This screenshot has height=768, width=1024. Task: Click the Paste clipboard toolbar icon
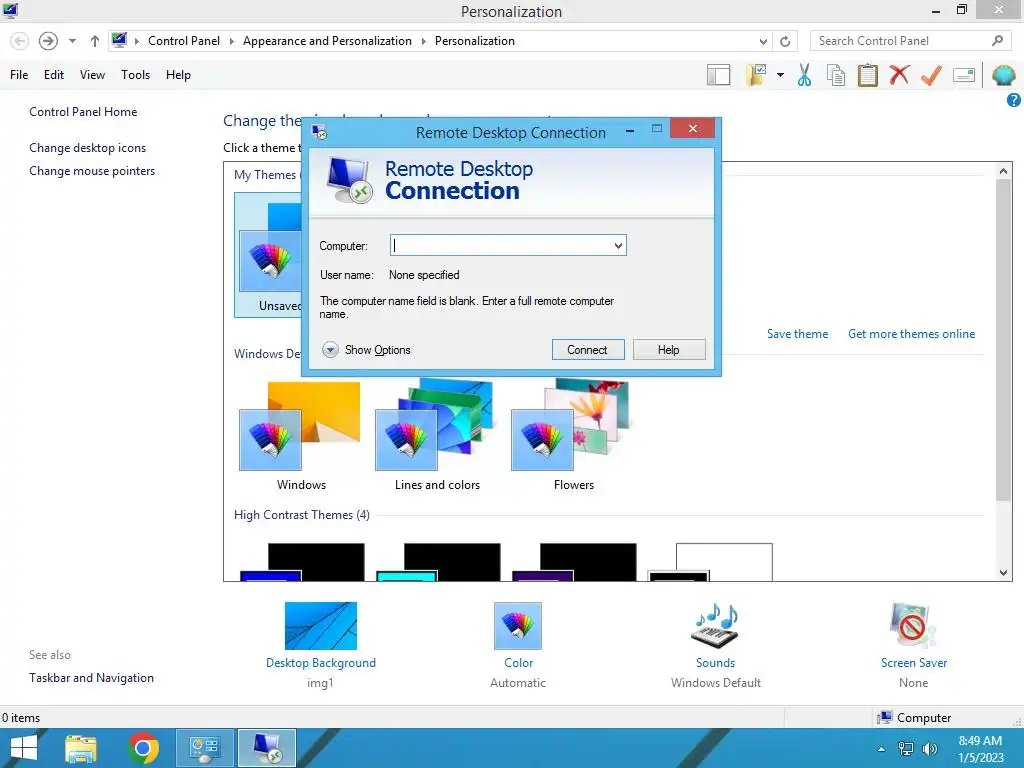pos(867,75)
